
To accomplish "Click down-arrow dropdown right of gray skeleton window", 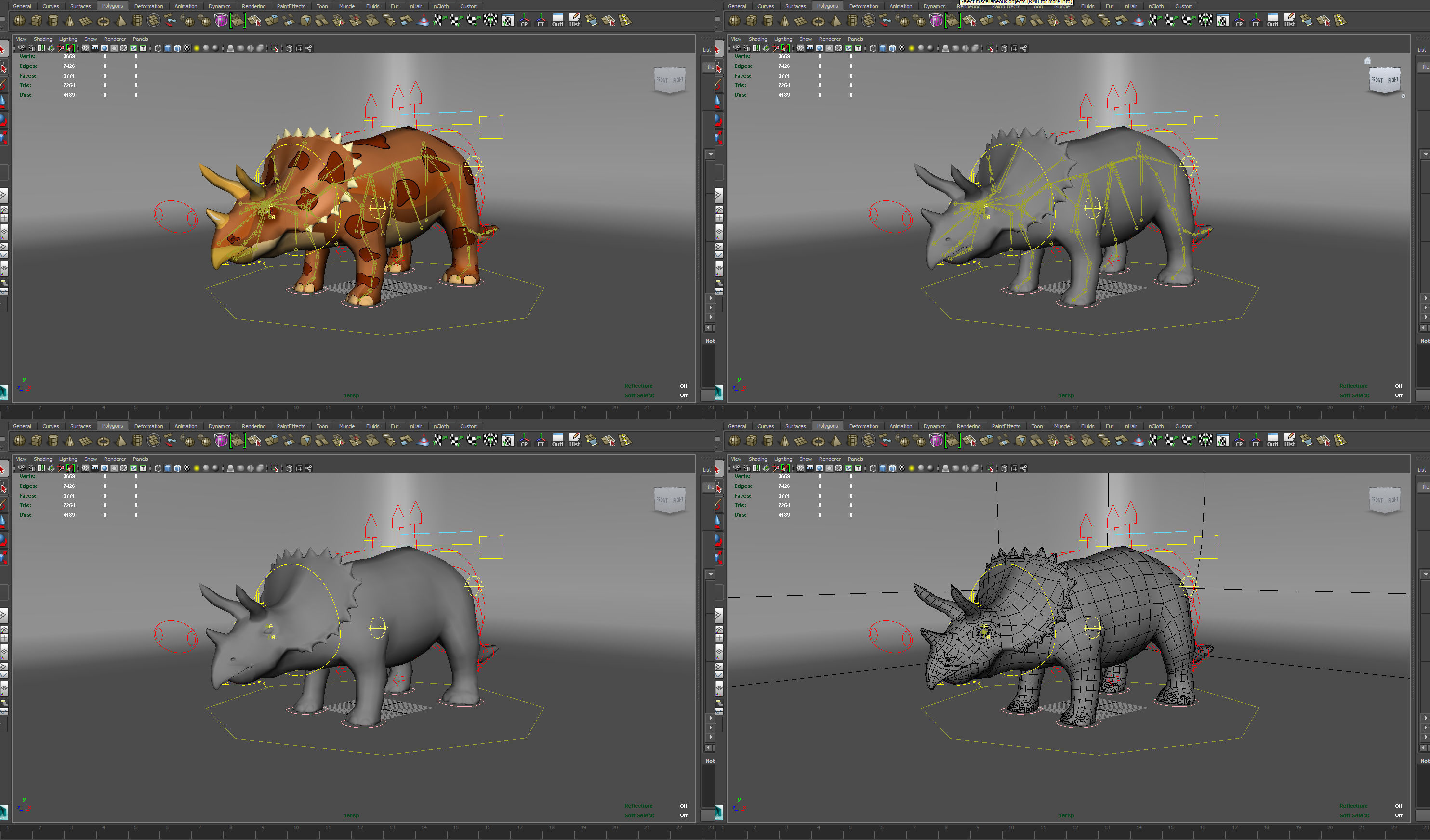I will (1426, 154).
